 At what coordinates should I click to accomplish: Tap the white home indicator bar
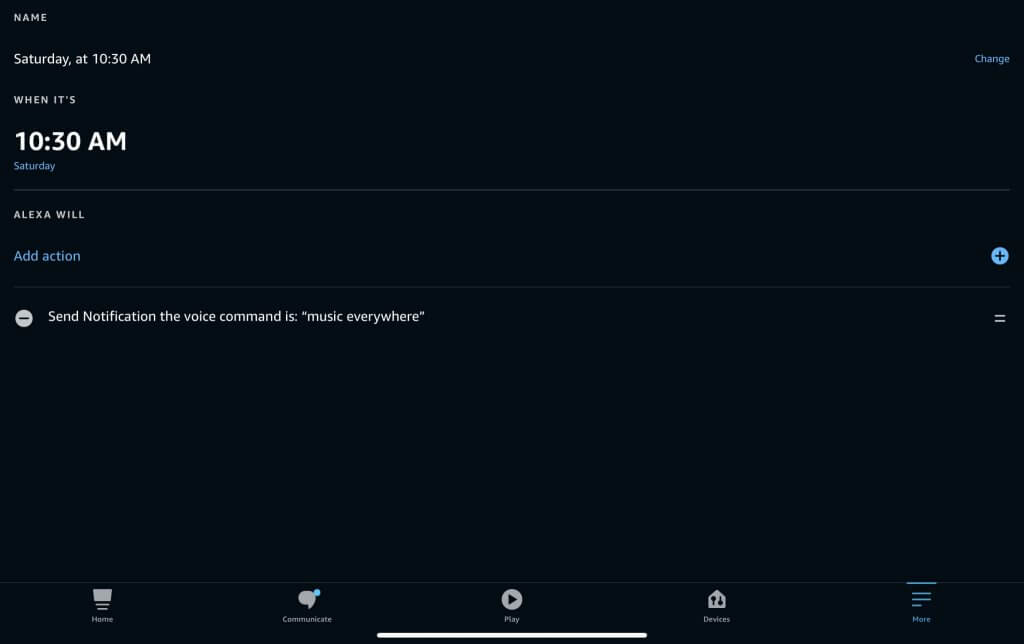pyautogui.click(x=511, y=635)
